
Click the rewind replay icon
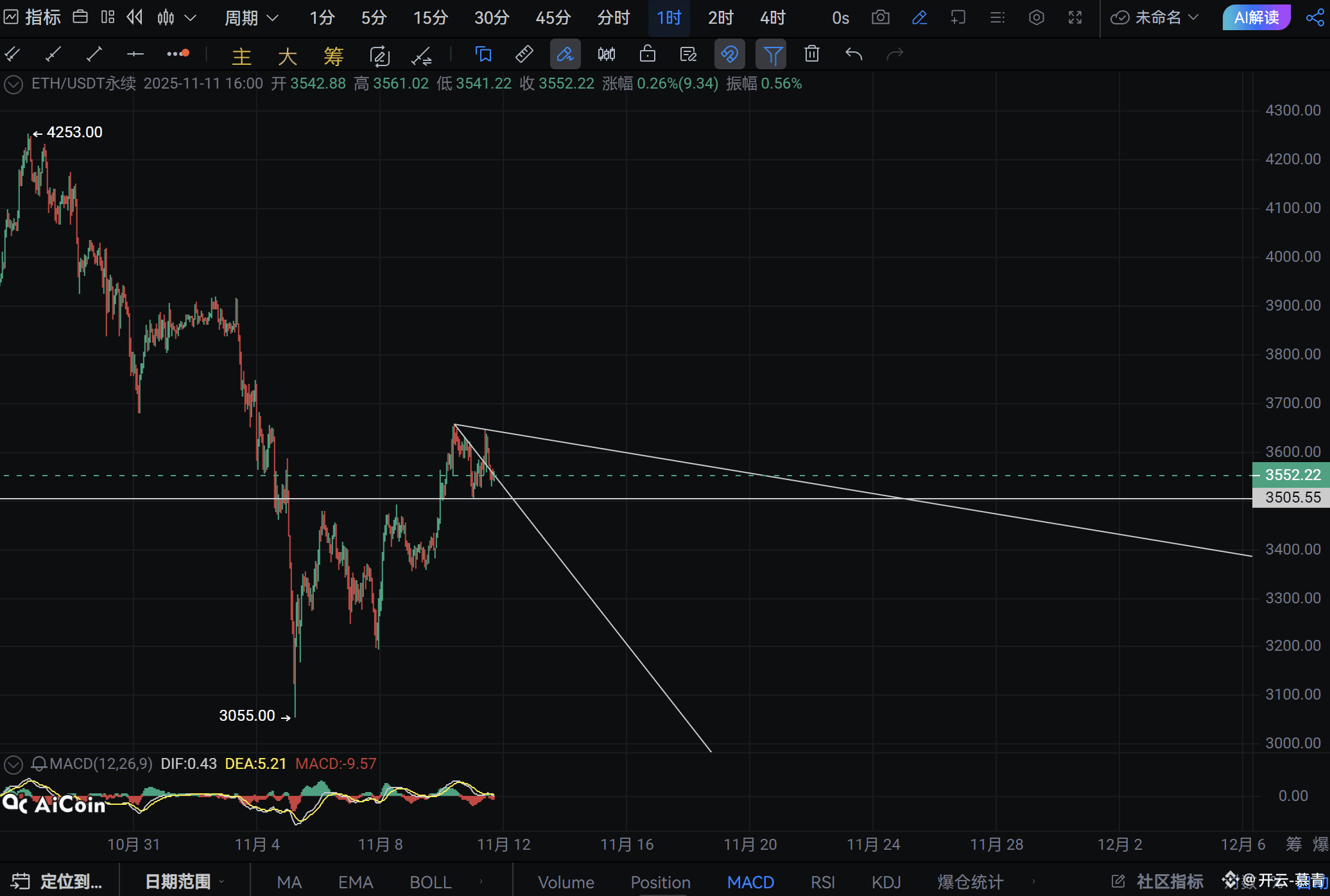(x=134, y=17)
